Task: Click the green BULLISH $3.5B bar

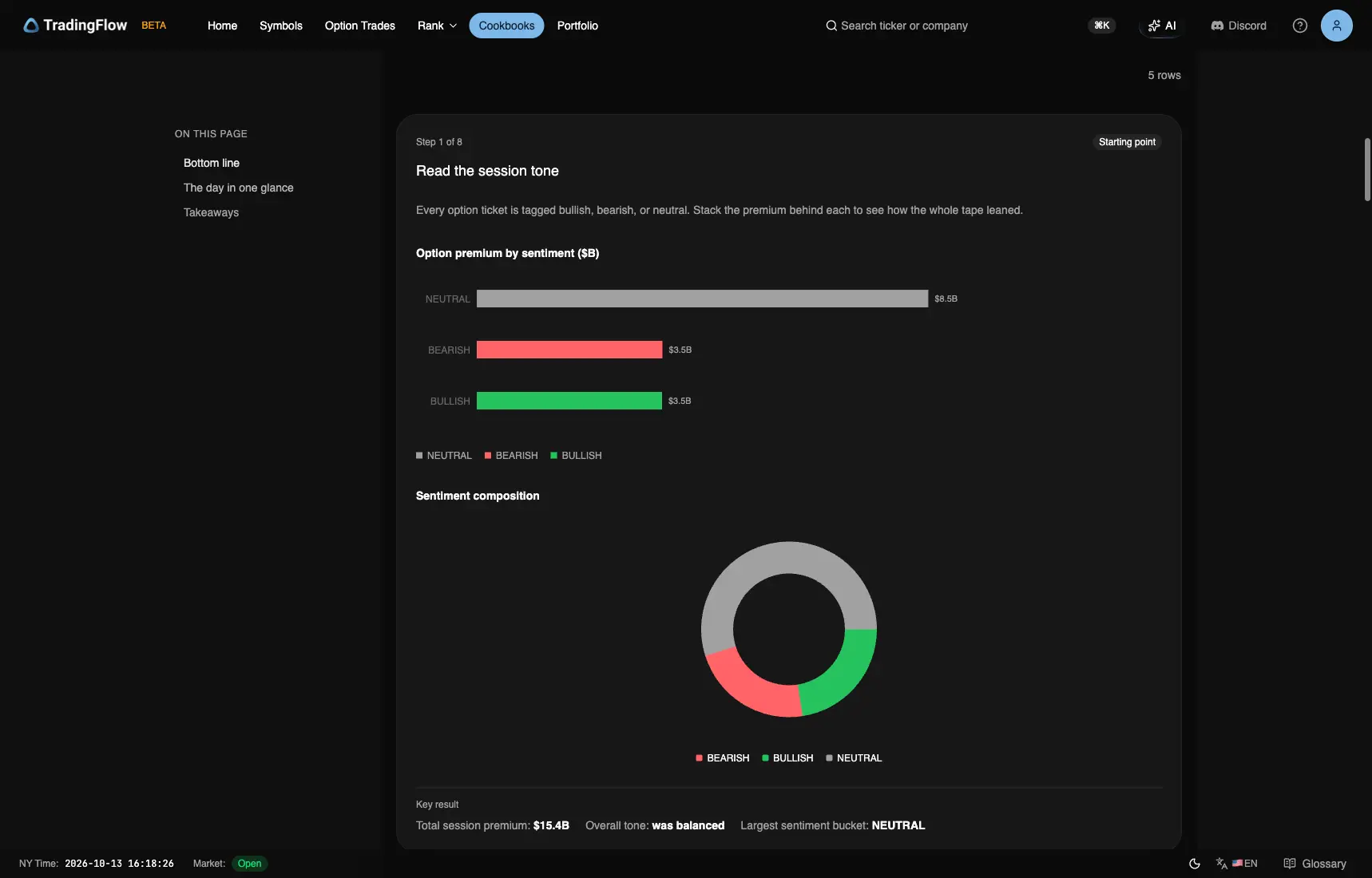Action: click(x=569, y=401)
